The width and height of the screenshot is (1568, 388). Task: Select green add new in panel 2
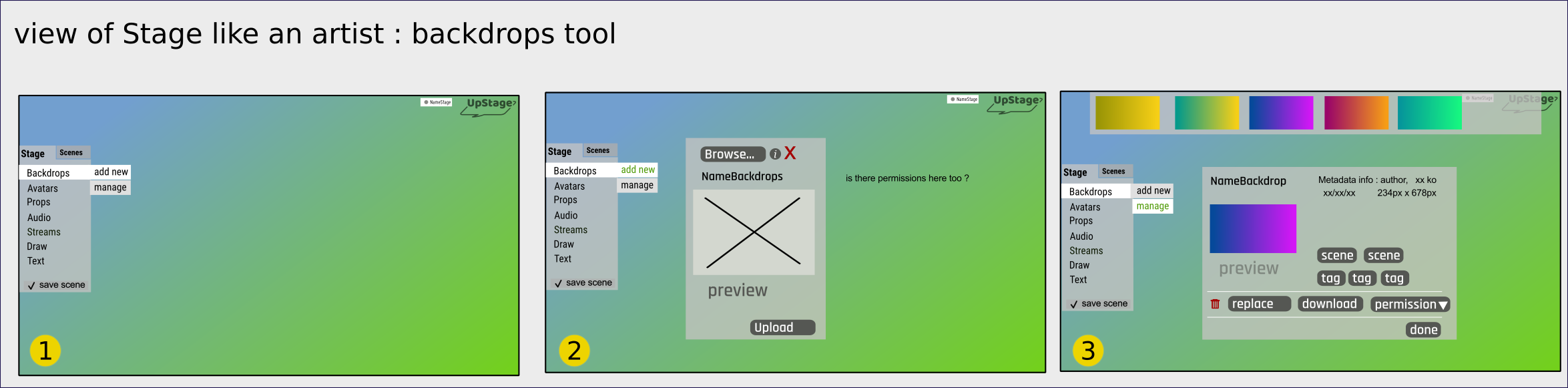[x=637, y=170]
